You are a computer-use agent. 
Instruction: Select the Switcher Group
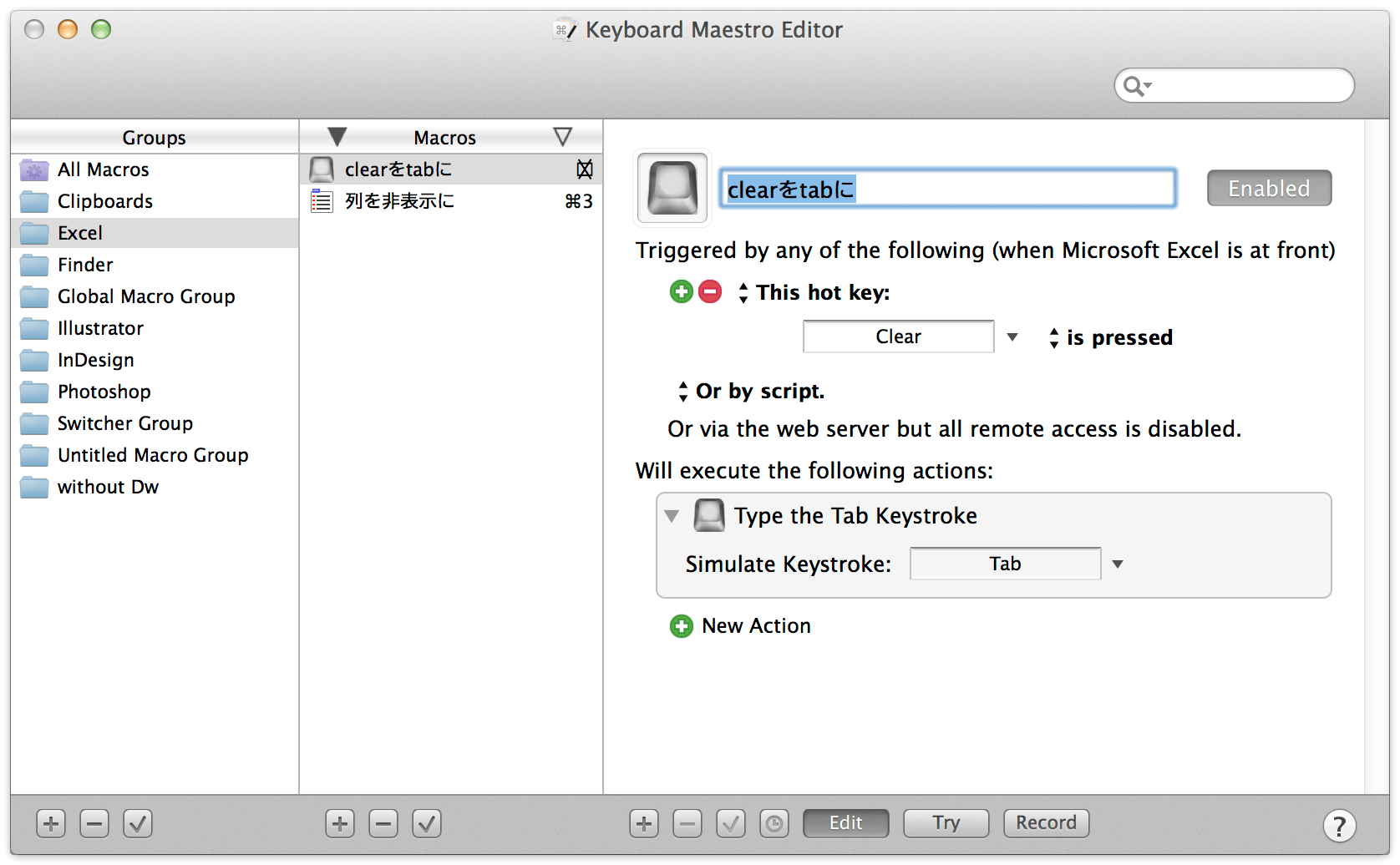coord(155,423)
